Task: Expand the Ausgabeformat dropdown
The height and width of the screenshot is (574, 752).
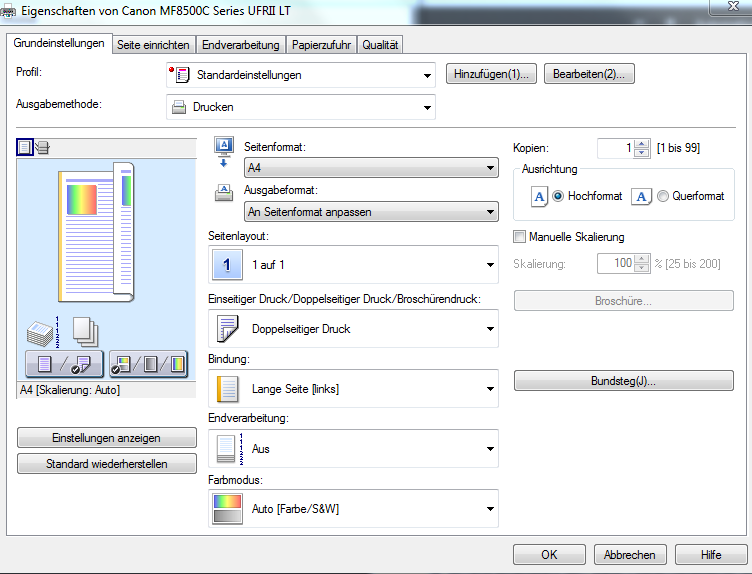Action: (371, 211)
